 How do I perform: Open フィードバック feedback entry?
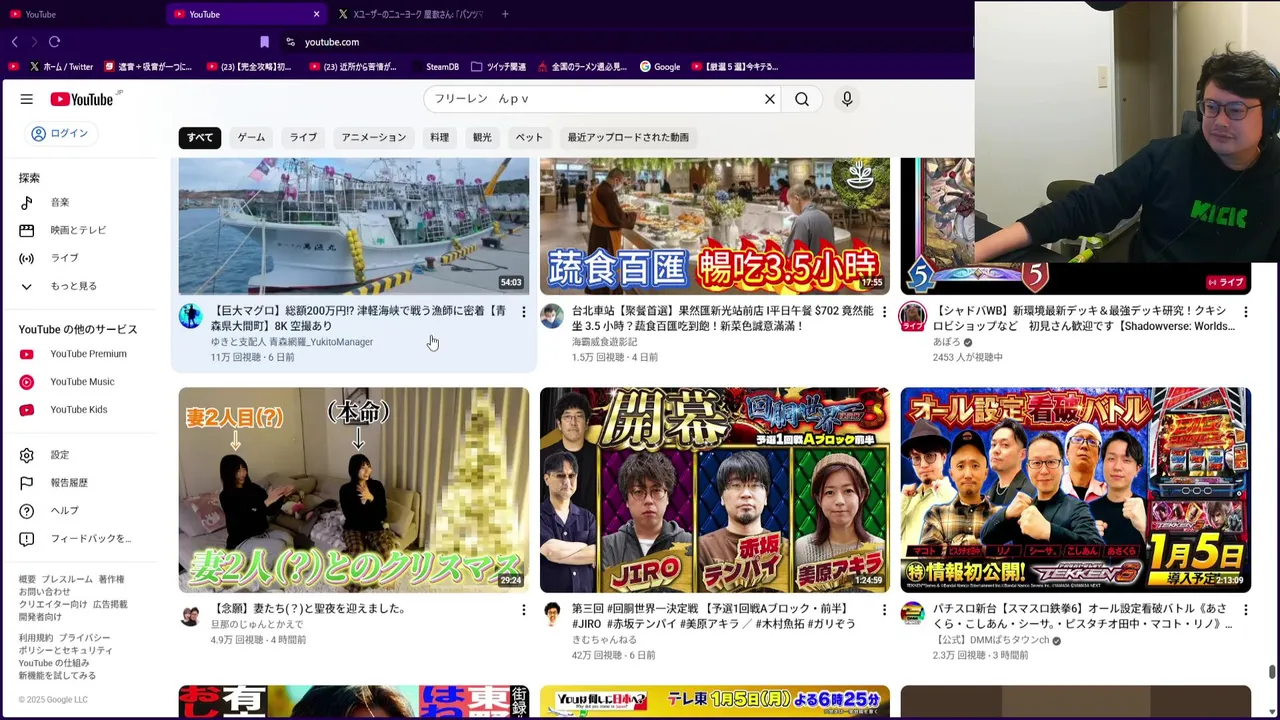[x=80, y=539]
